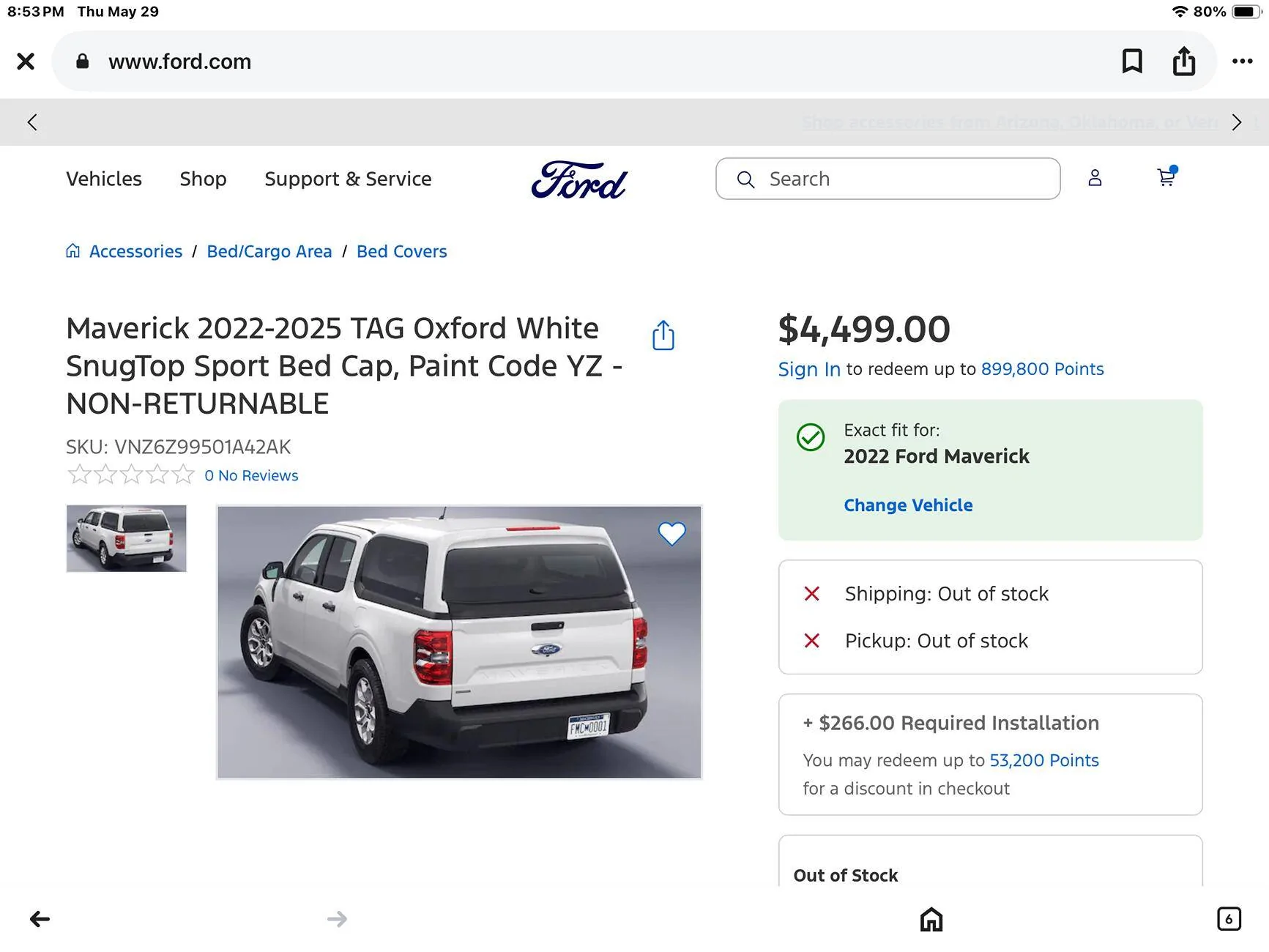Viewport: 1269px width, 952px height.
Task: Open the Shop menu
Action: pos(203,179)
